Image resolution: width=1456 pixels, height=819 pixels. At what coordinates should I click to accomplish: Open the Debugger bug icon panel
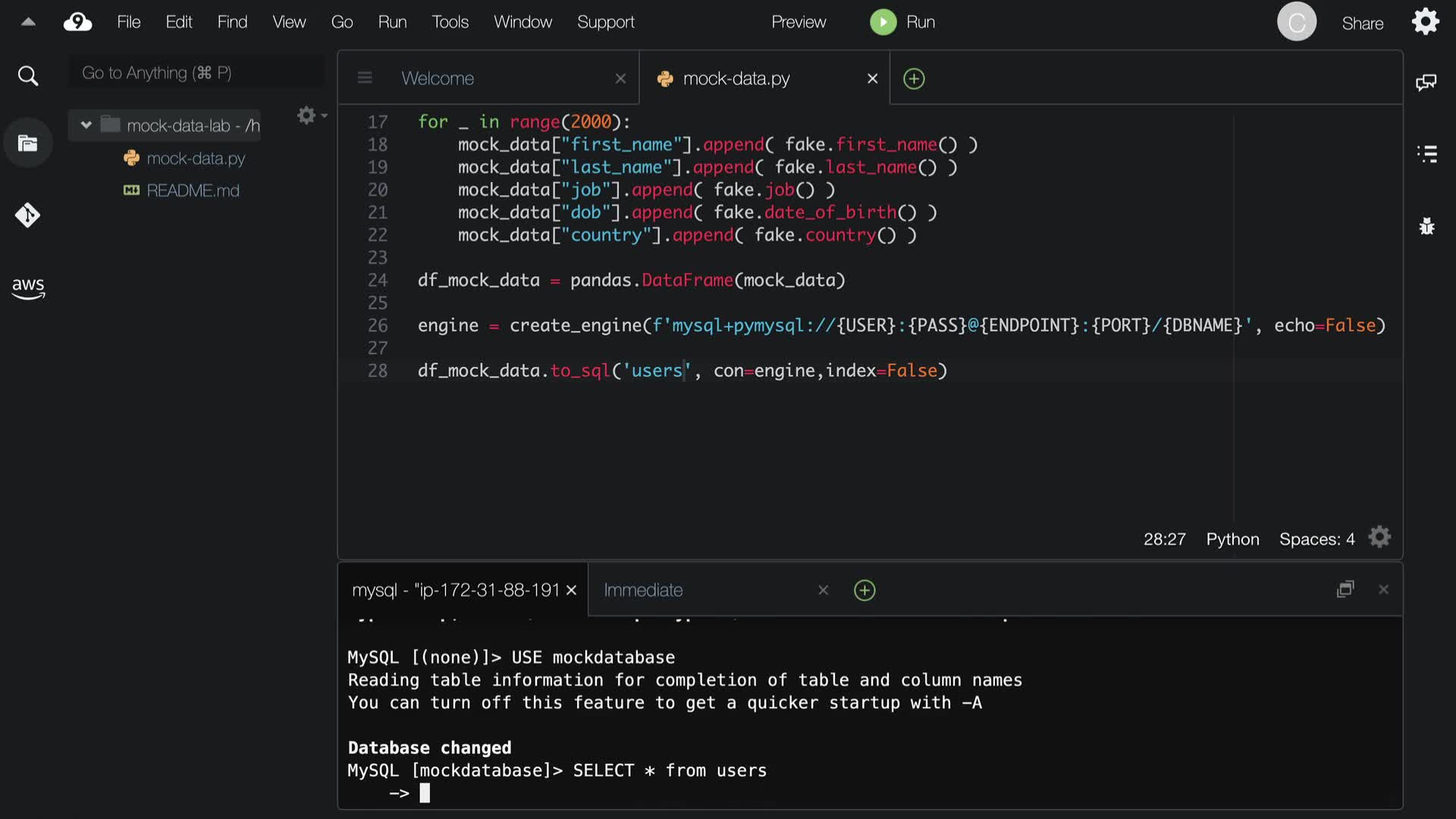click(1426, 226)
